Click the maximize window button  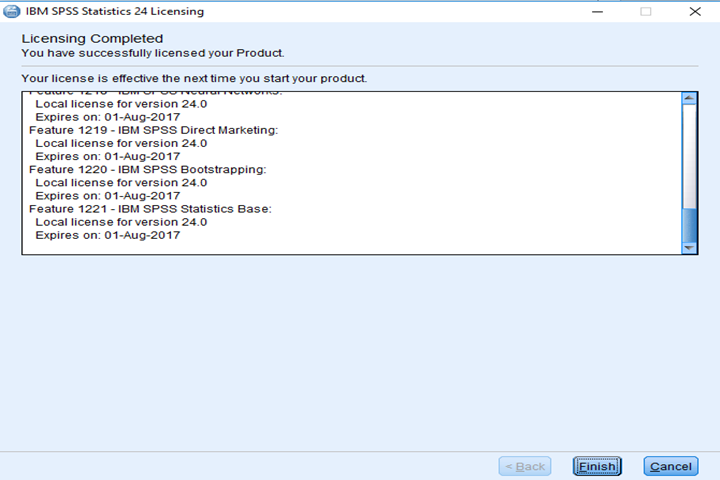click(x=646, y=11)
